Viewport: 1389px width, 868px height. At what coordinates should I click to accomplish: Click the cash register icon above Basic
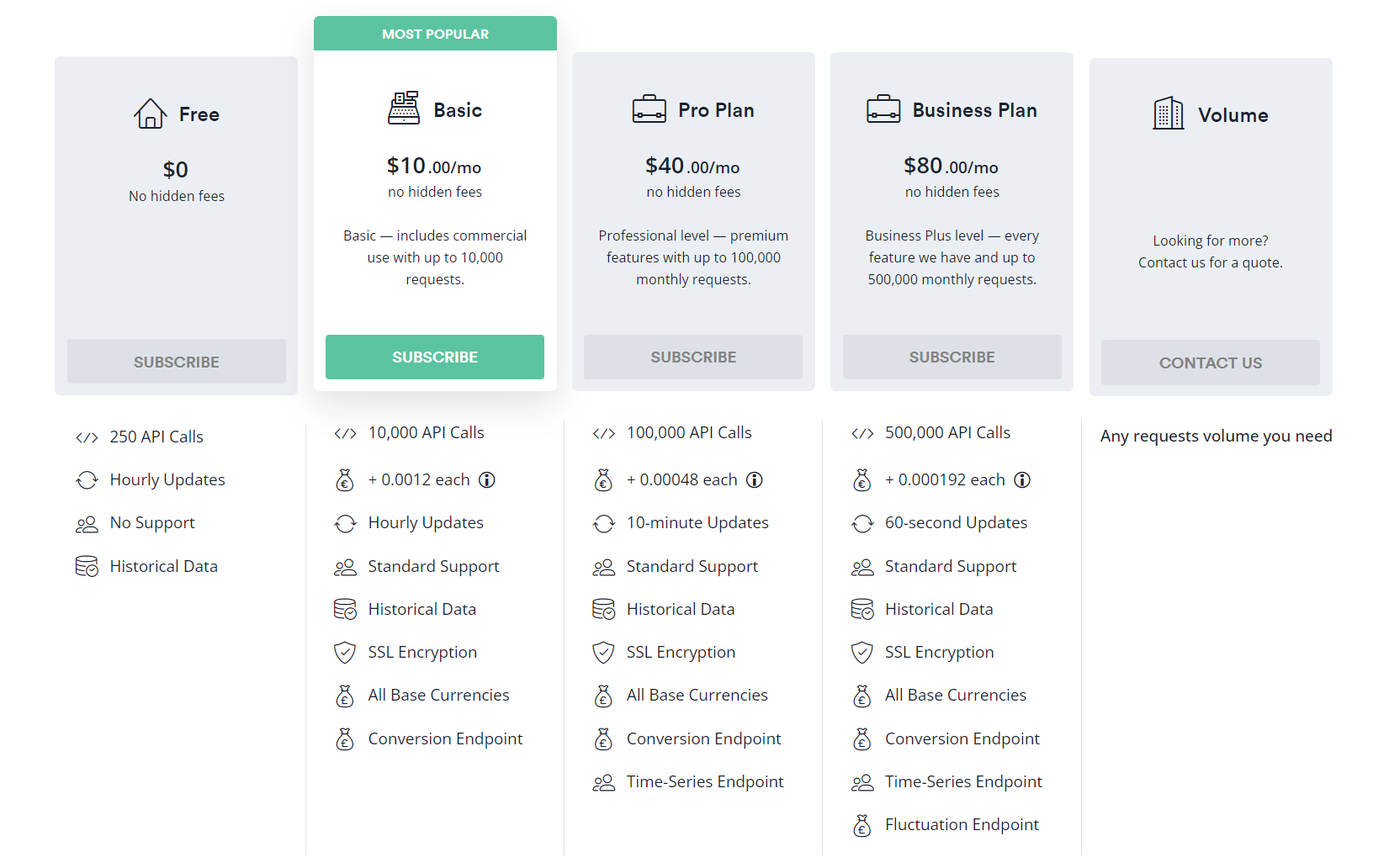[x=405, y=108]
